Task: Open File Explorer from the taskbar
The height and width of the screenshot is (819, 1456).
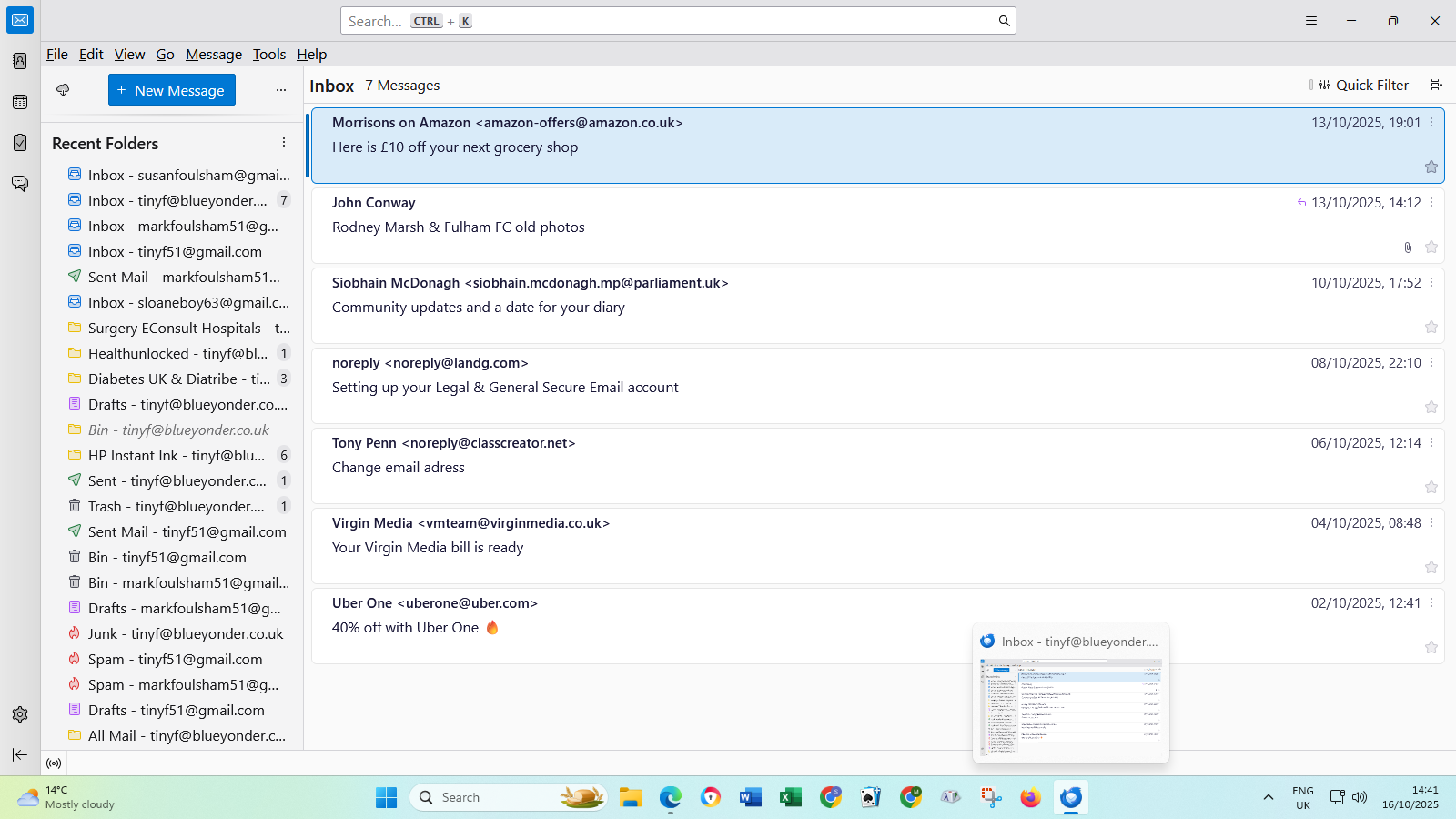Action: pos(631,797)
